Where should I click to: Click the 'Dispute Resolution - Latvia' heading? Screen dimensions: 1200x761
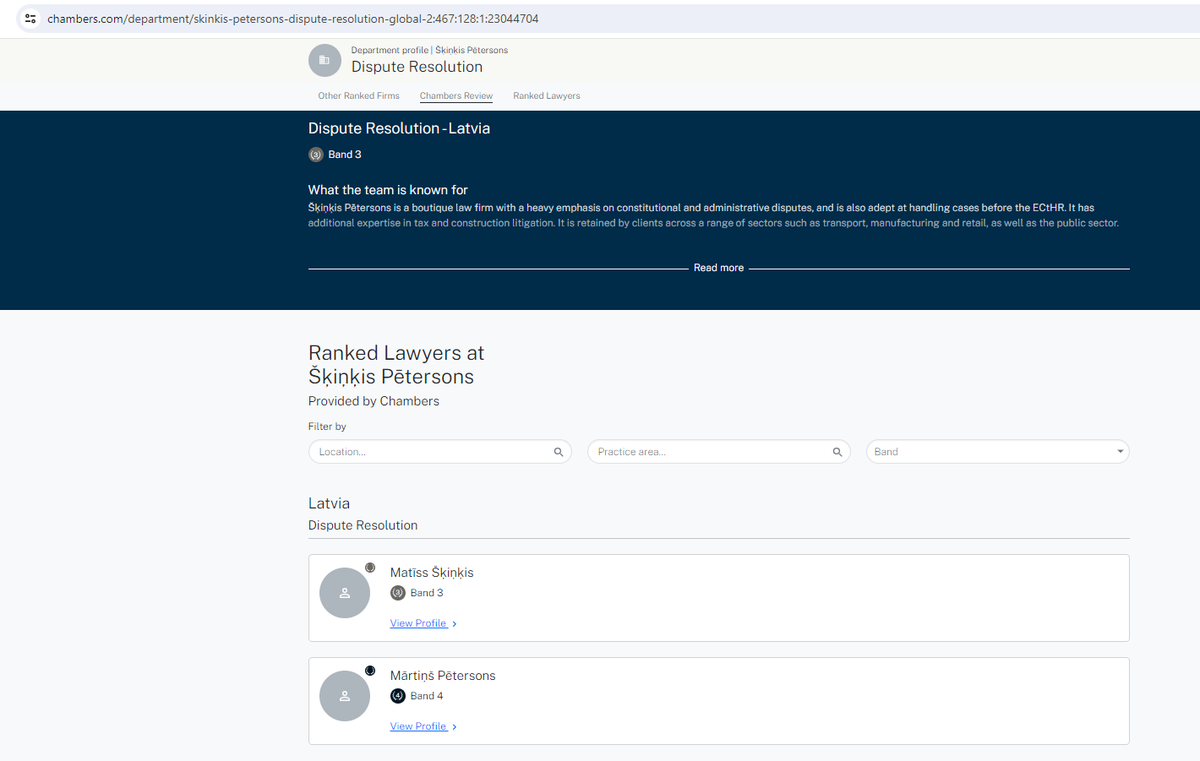tap(399, 129)
